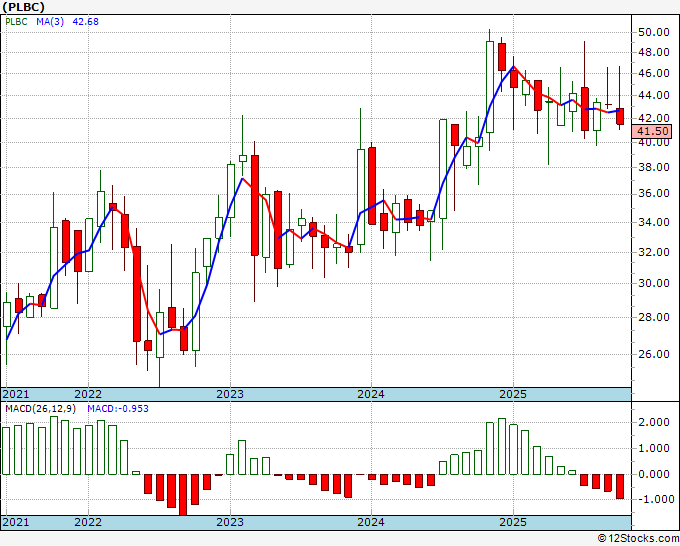Select the MACD:-0.953 value readout
680x546 pixels.
pos(118,409)
